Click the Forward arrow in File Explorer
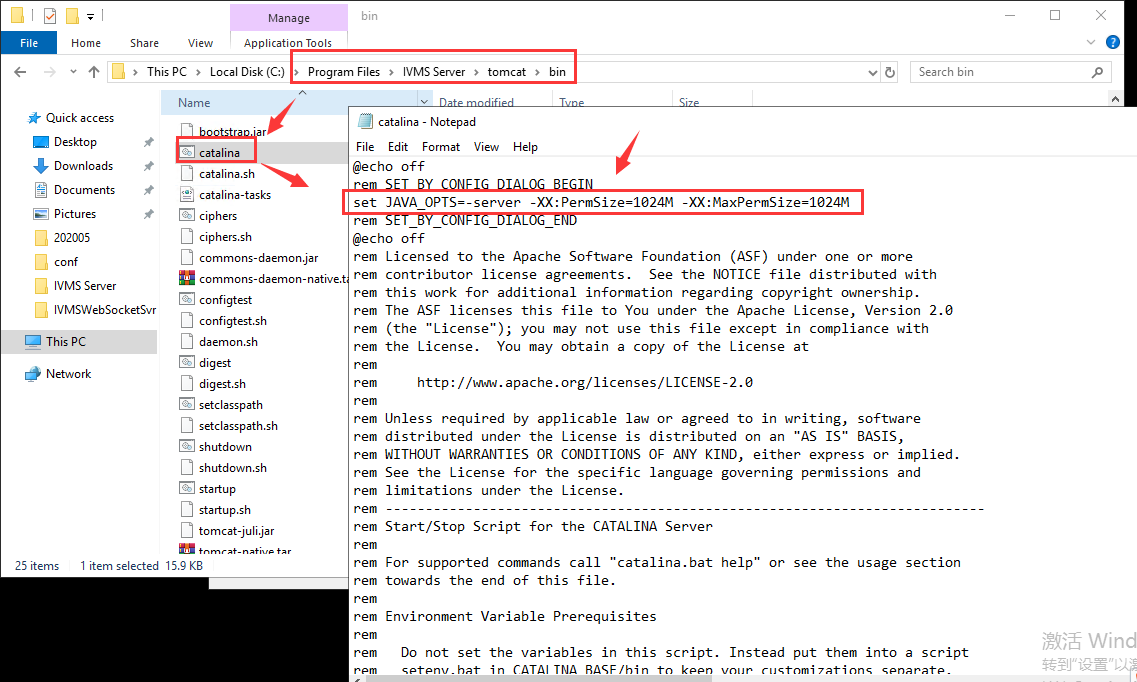The width and height of the screenshot is (1137, 682). [x=49, y=72]
